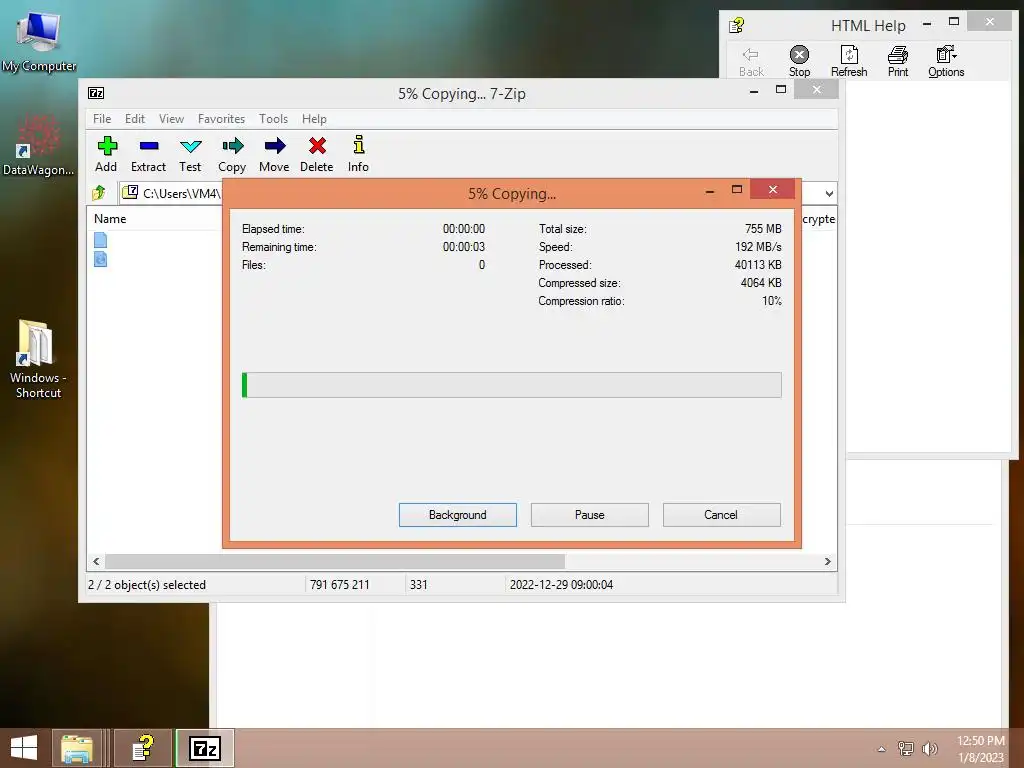Open the Windows Start button
The height and width of the screenshot is (768, 1024).
[24, 748]
